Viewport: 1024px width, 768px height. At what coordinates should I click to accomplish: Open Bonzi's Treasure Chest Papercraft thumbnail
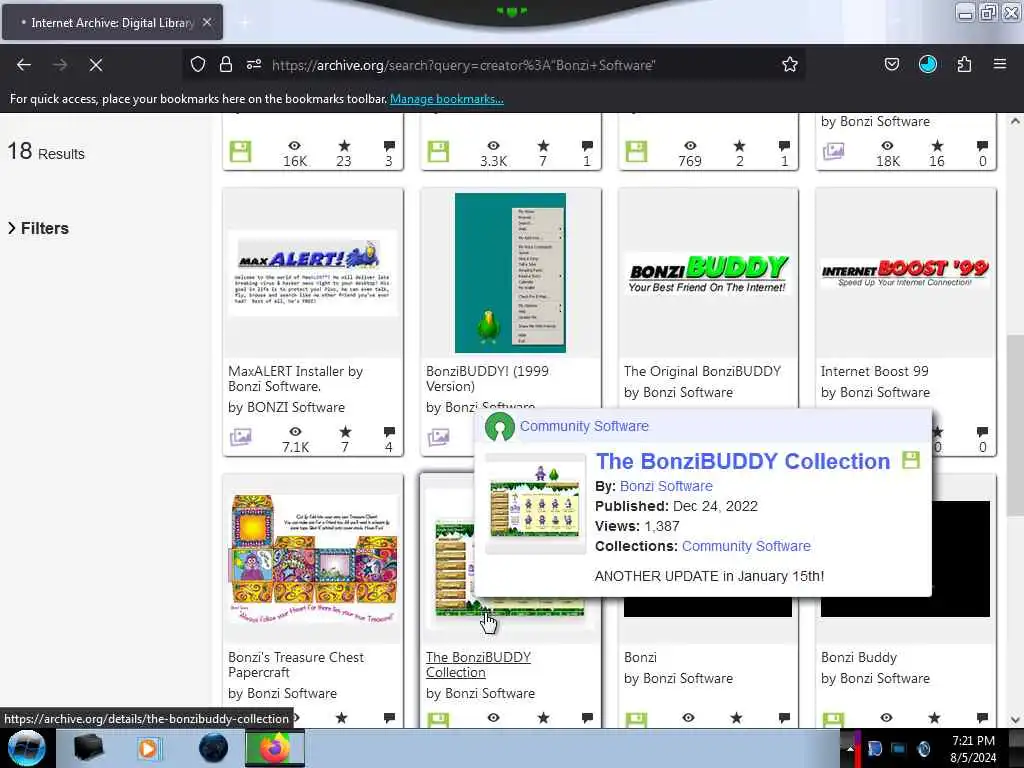coord(313,559)
